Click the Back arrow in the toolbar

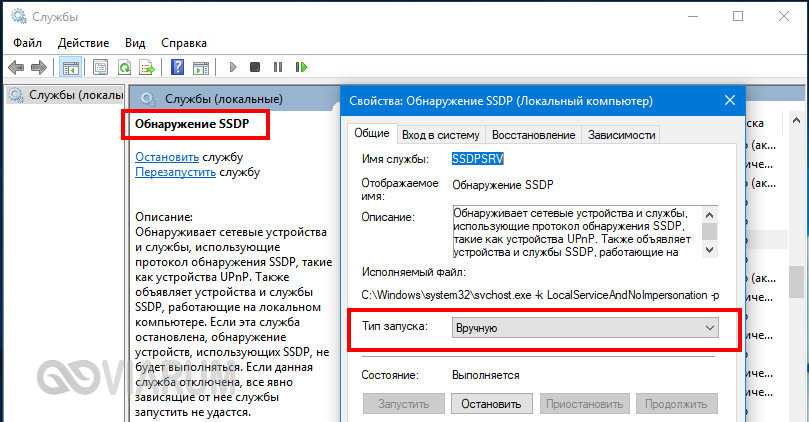(15, 68)
